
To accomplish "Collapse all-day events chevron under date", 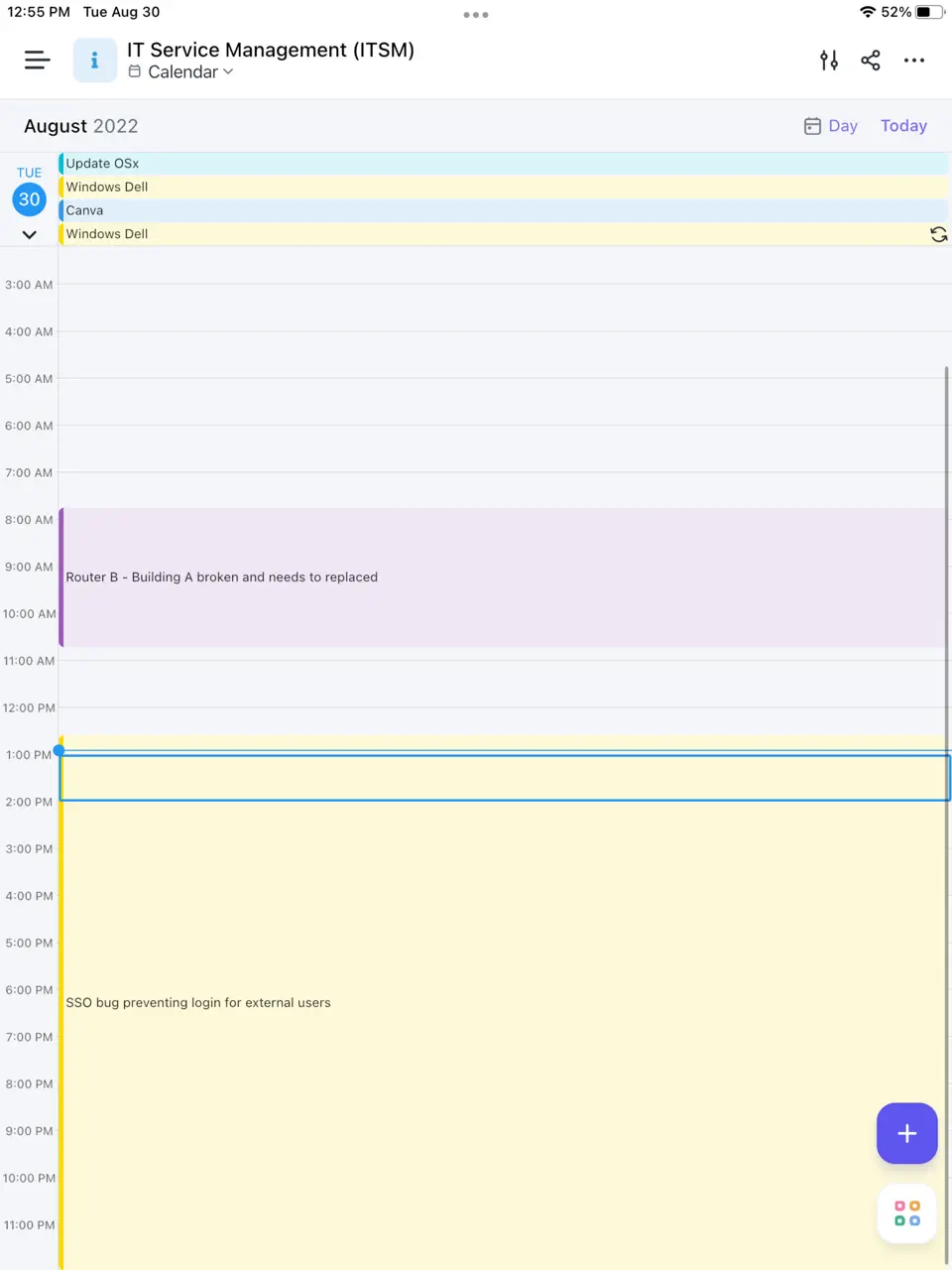I will coord(30,235).
